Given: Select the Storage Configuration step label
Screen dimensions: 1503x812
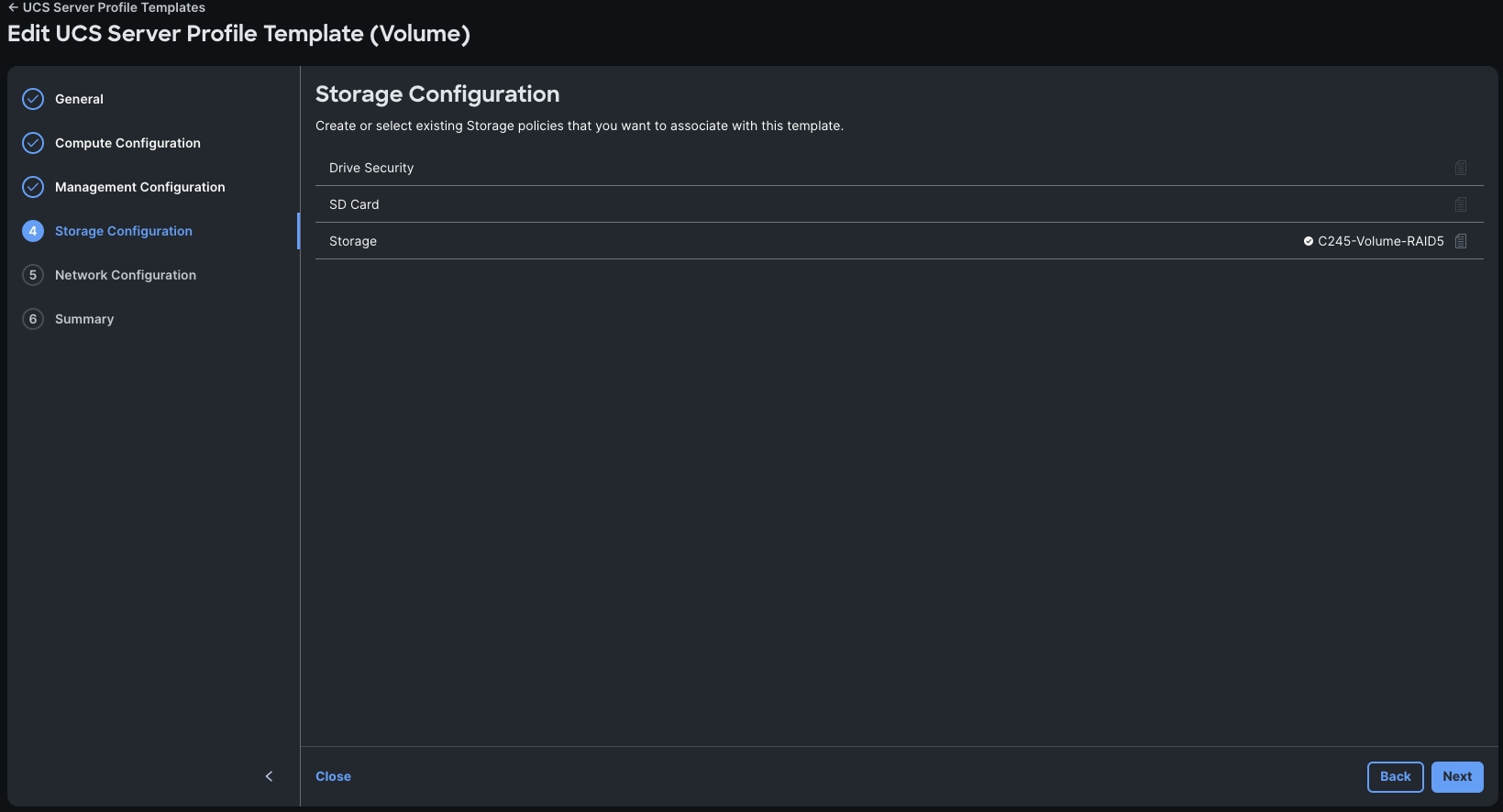Looking at the screenshot, I should pyautogui.click(x=124, y=231).
